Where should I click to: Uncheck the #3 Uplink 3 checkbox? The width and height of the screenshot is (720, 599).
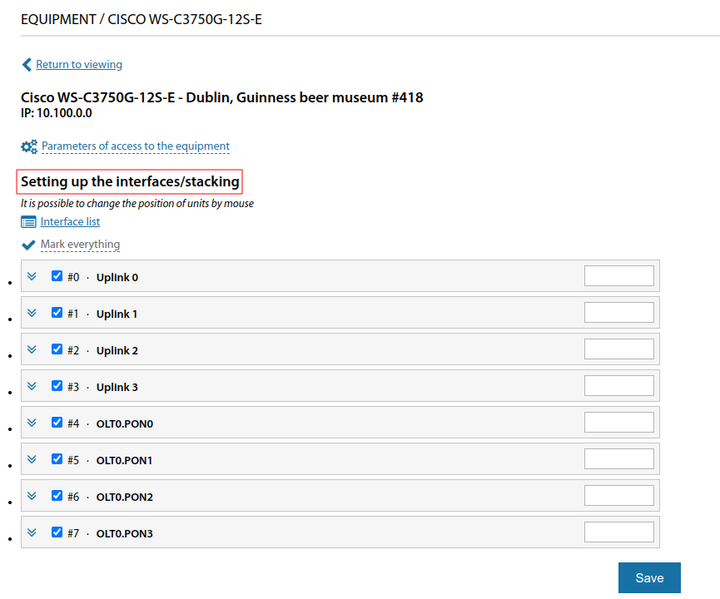pos(57,386)
